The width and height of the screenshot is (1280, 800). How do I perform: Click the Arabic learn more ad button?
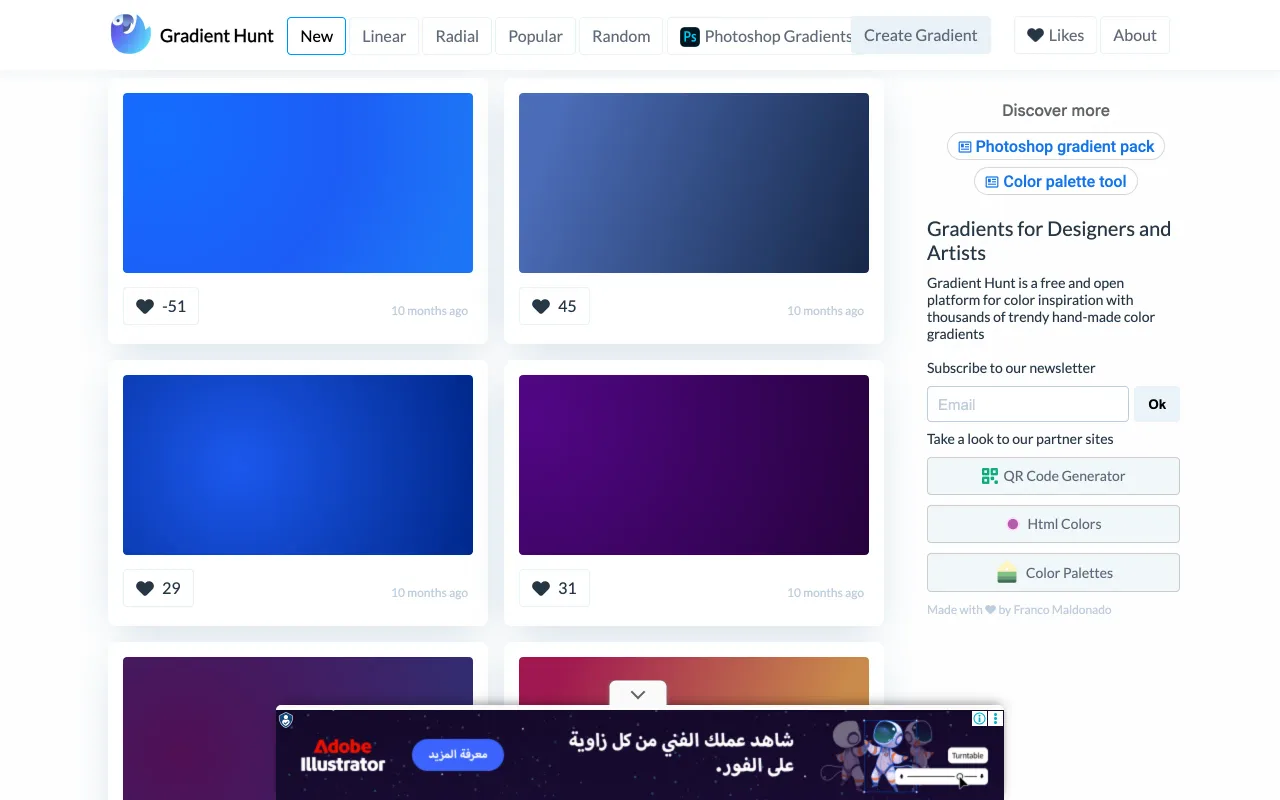458,754
